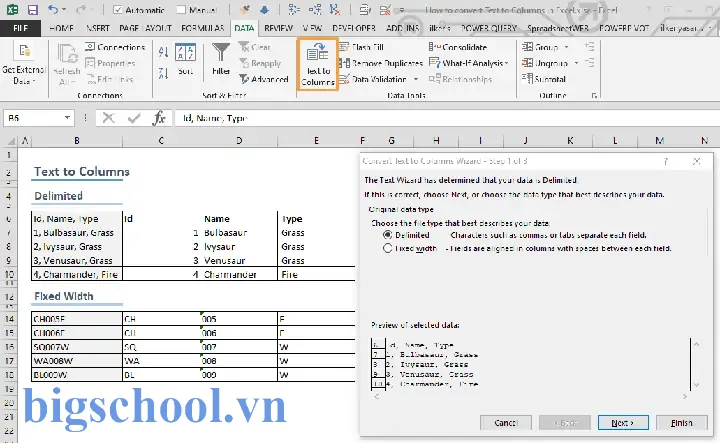Select column D header
The image size is (720, 443).
239,140
